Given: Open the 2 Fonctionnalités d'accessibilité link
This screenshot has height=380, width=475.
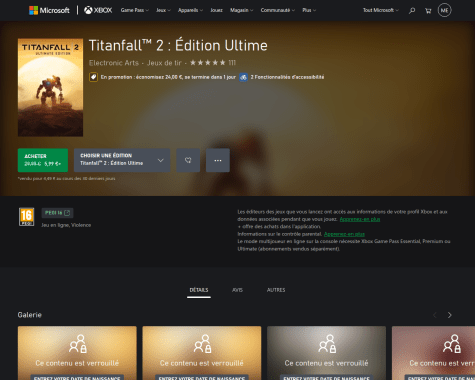Looking at the screenshot, I should point(287,77).
